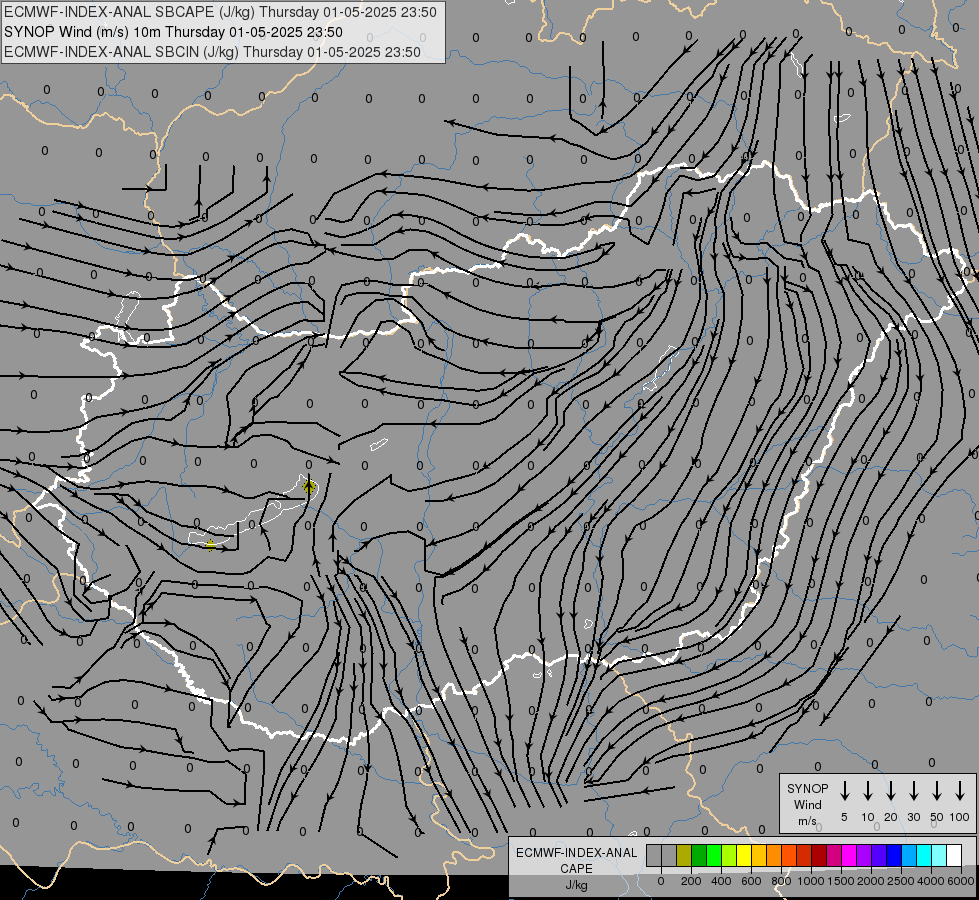Pick the purple swatch left of 2000 tick
The width and height of the screenshot is (979, 900).
(x=863, y=855)
